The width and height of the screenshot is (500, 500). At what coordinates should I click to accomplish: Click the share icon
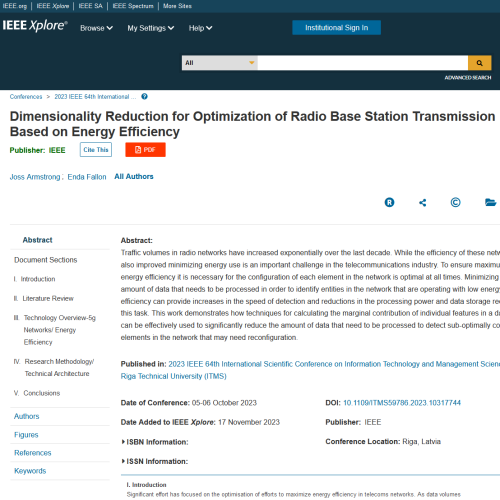tap(422, 202)
